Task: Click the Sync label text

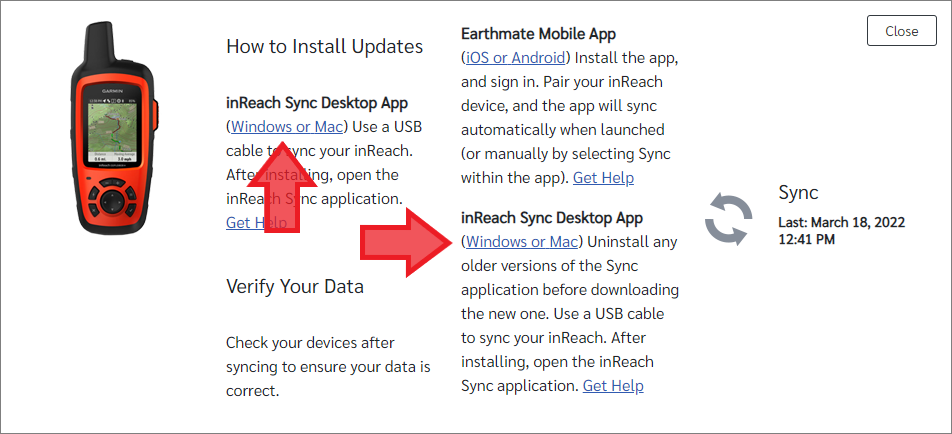Action: [x=798, y=192]
